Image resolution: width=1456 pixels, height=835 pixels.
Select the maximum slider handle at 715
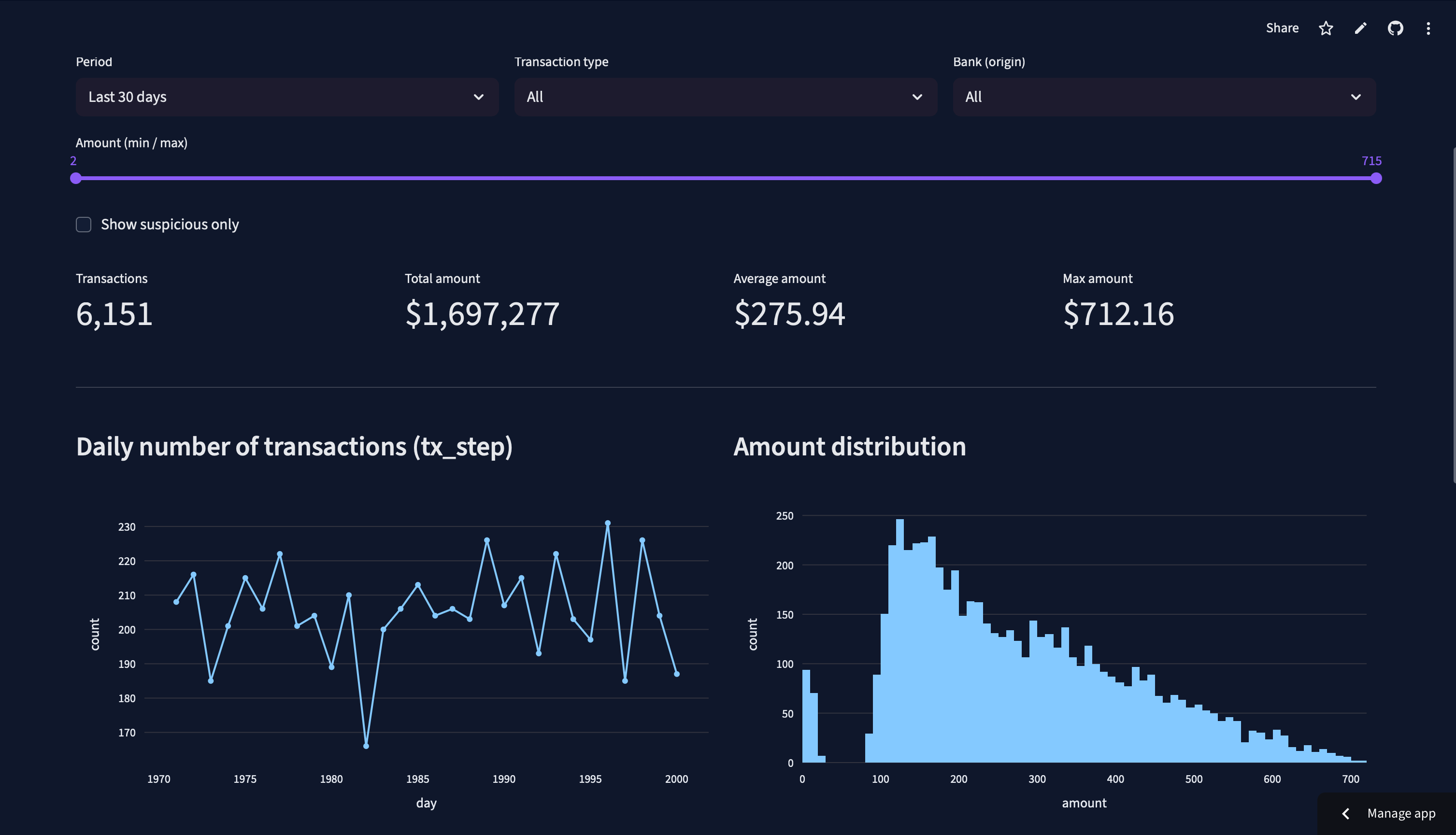coord(1376,178)
